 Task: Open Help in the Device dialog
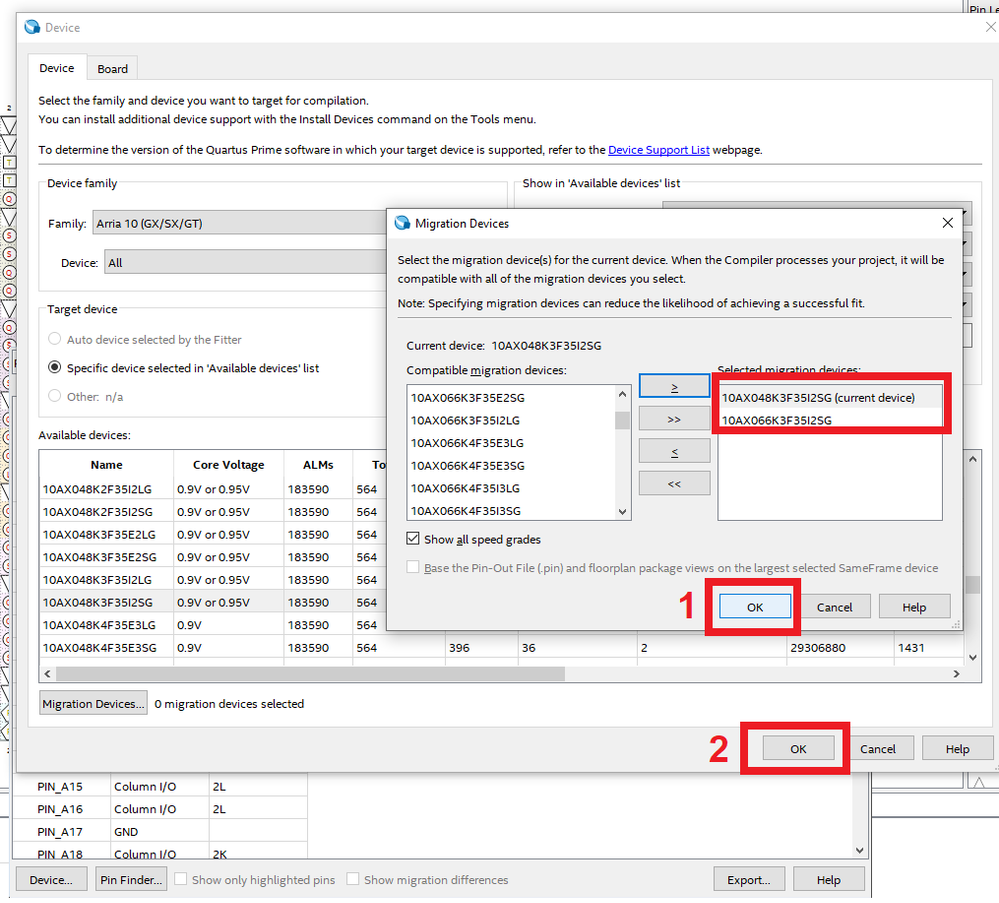tap(958, 748)
